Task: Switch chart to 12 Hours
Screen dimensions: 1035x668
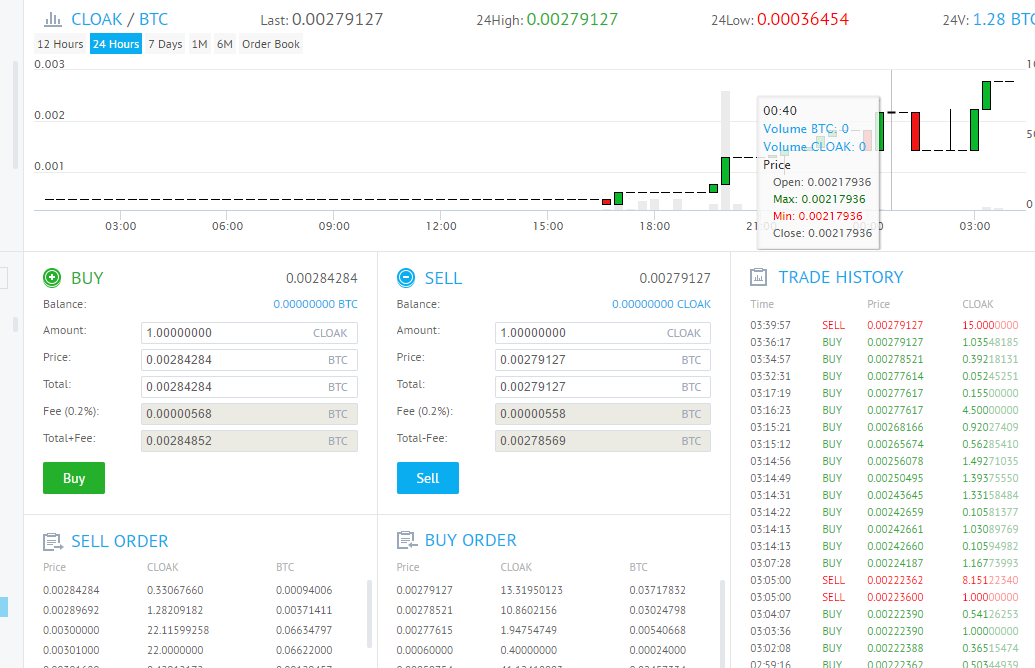Action: (60, 44)
